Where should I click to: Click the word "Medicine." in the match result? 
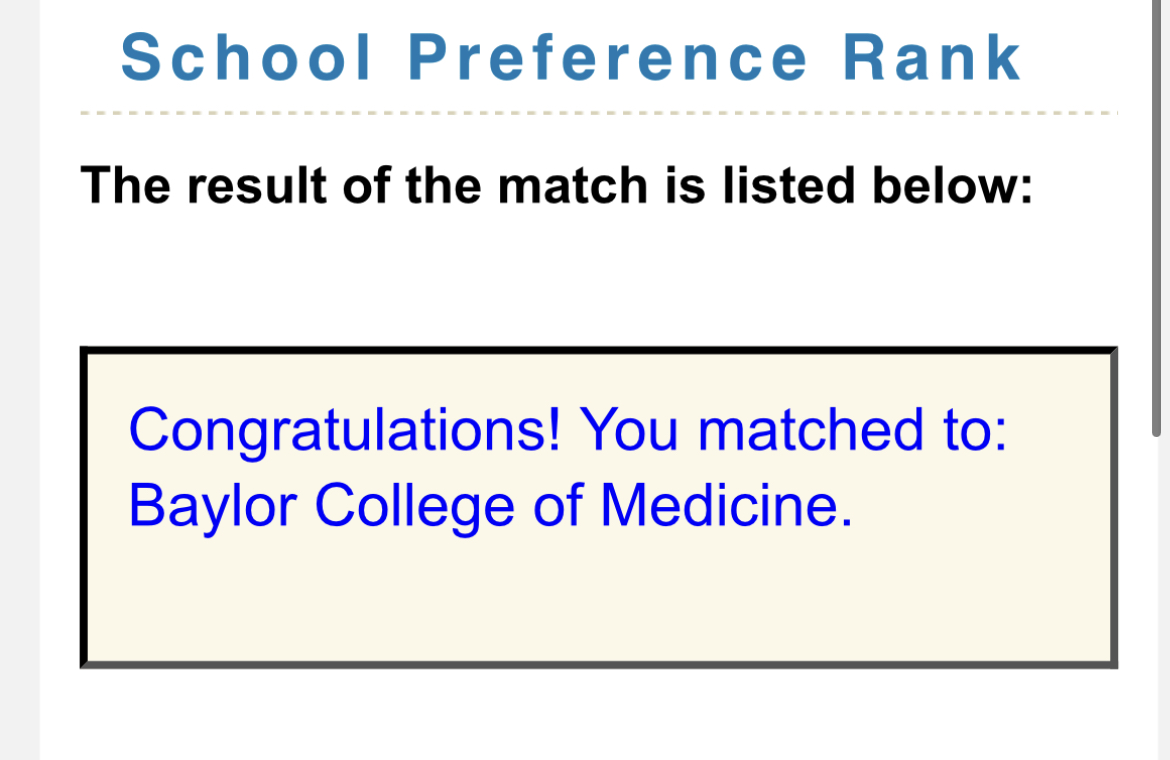pos(726,505)
